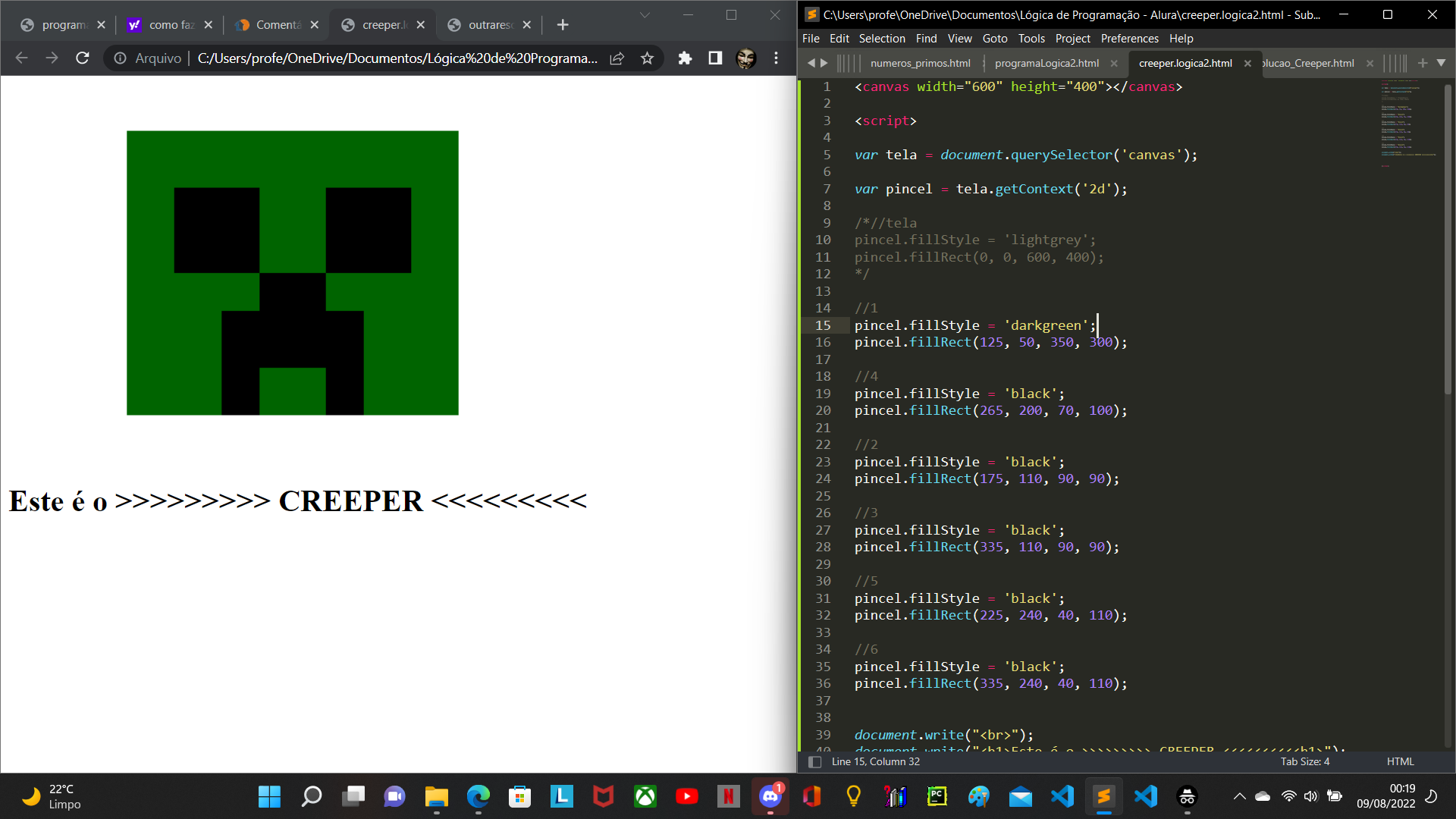Image resolution: width=1456 pixels, height=819 pixels.
Task: Open Sublime Text File menu
Action: (x=811, y=39)
